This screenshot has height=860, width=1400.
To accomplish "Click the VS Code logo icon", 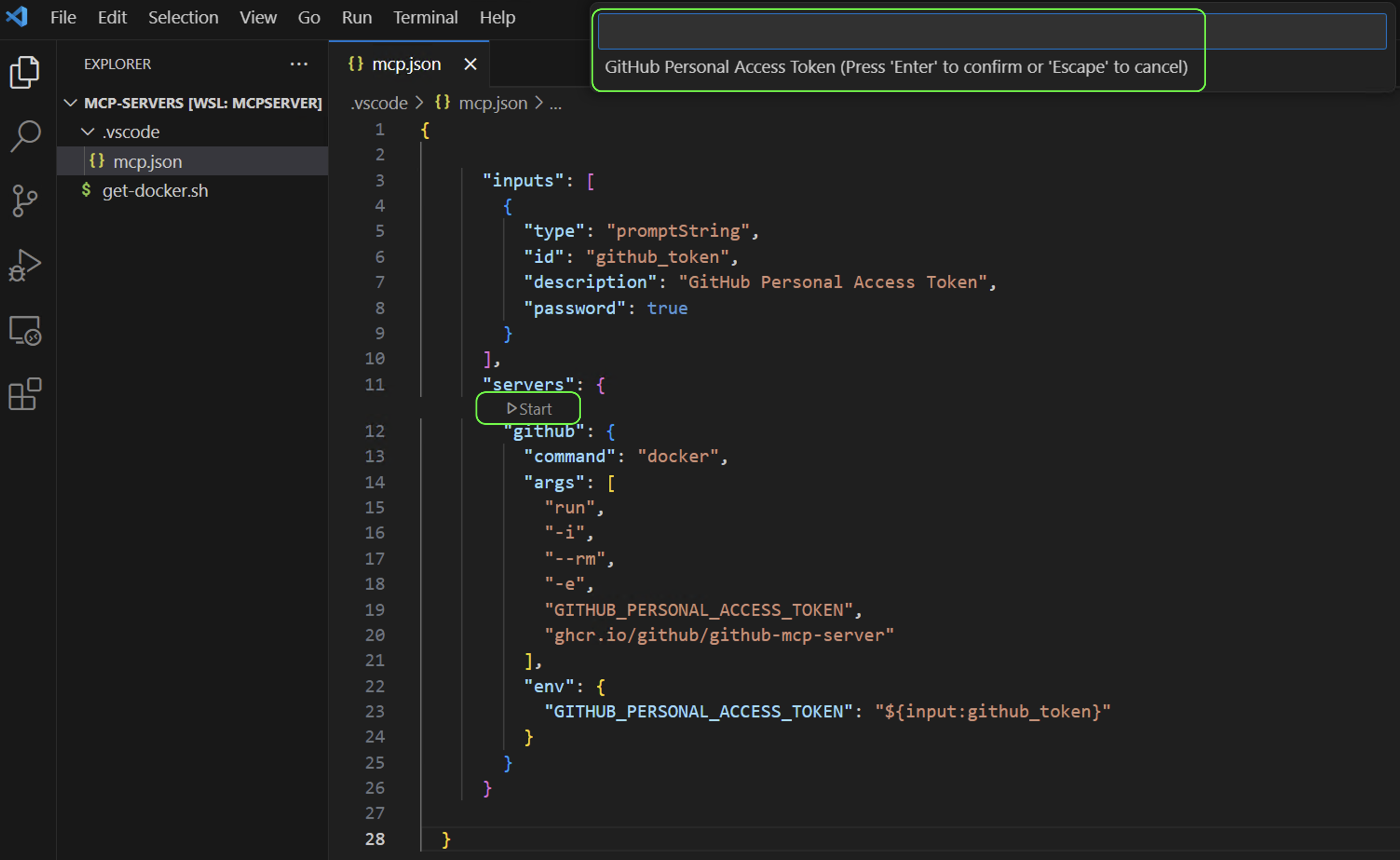I will coord(17,16).
